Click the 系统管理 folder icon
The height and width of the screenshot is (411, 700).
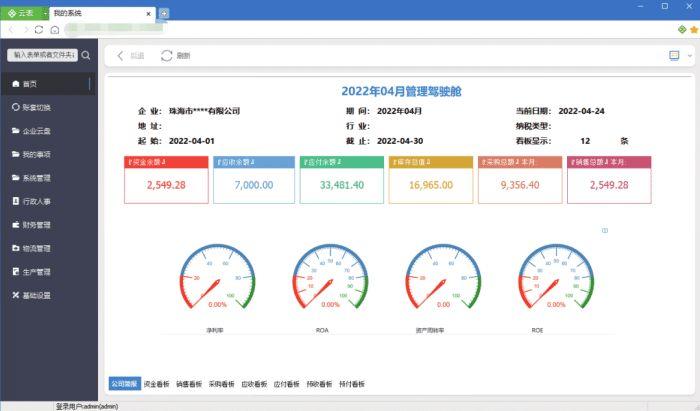pos(16,178)
